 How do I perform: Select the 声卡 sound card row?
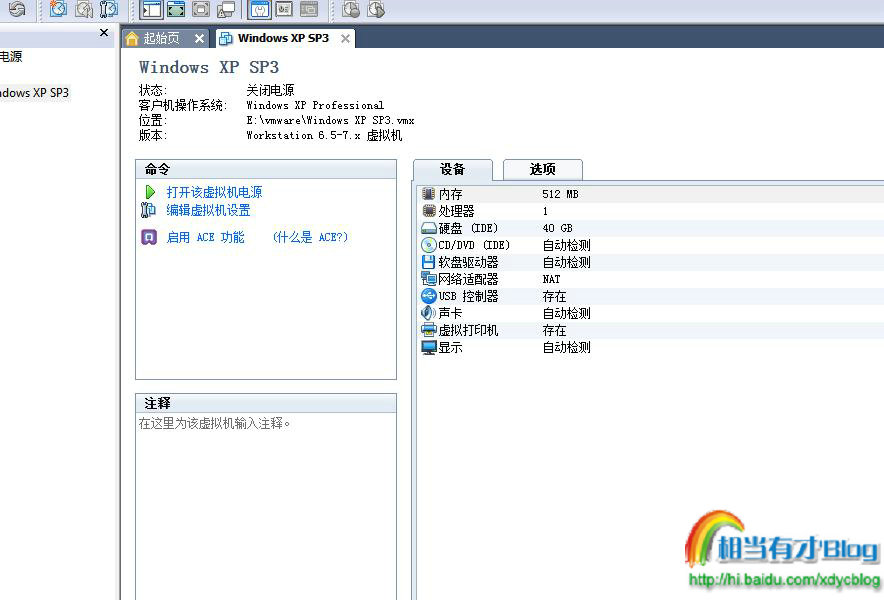651,314
